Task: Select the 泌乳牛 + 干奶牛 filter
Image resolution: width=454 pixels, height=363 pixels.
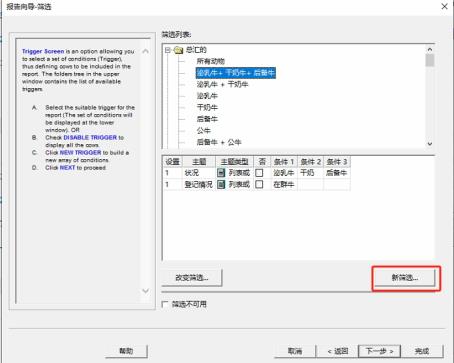Action: click(222, 84)
